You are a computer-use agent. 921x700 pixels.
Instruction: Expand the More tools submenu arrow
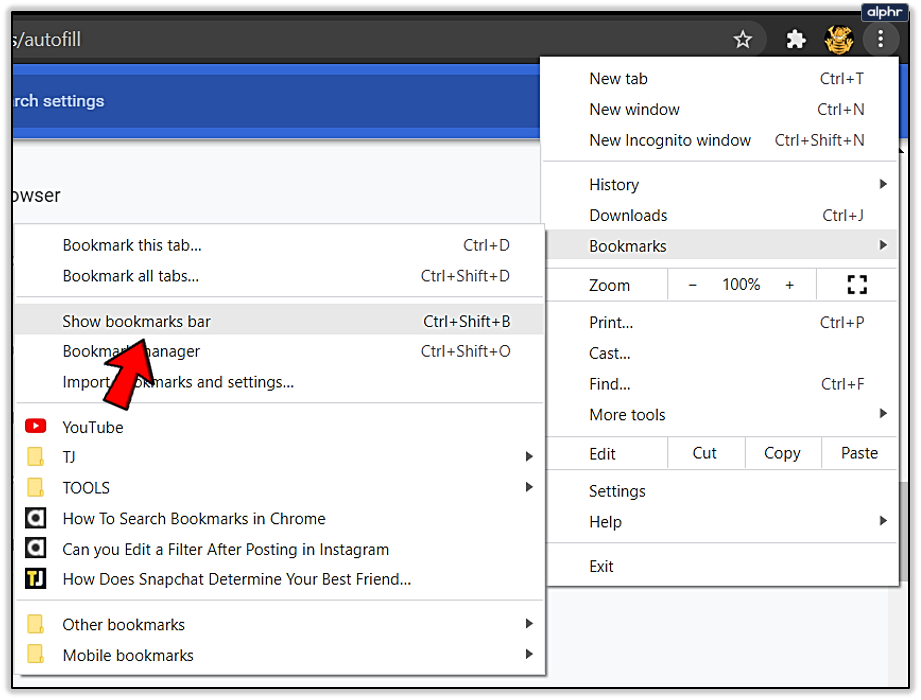[883, 413]
